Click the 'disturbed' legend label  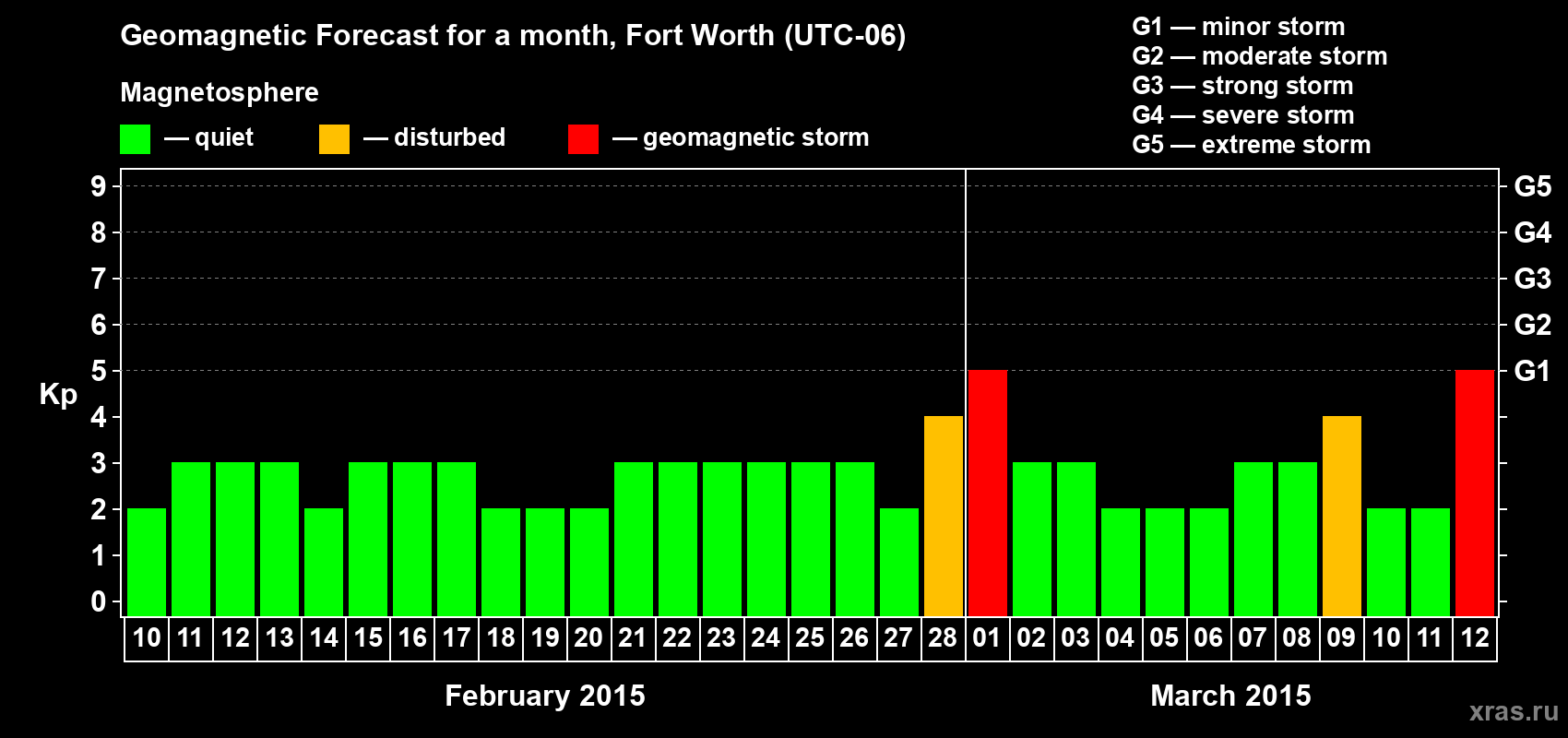pyautogui.click(x=450, y=137)
